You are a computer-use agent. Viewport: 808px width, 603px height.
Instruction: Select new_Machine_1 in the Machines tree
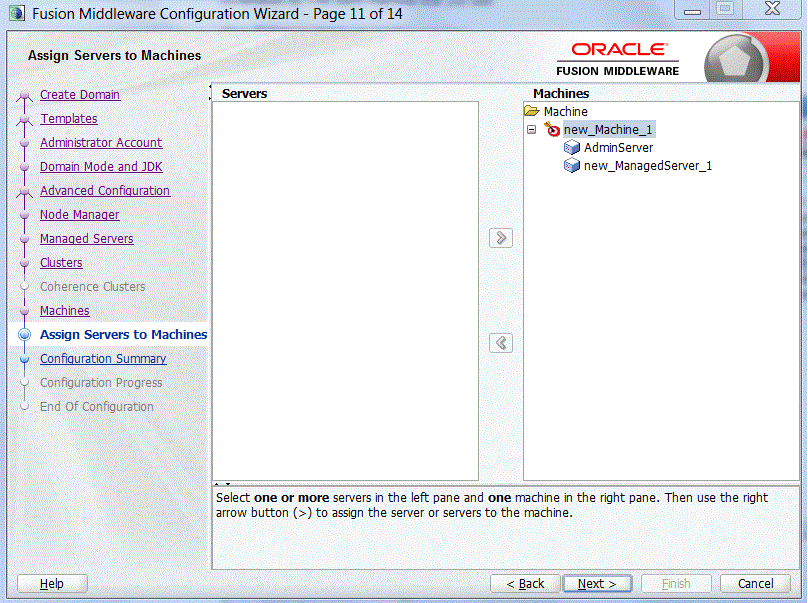[x=608, y=130]
